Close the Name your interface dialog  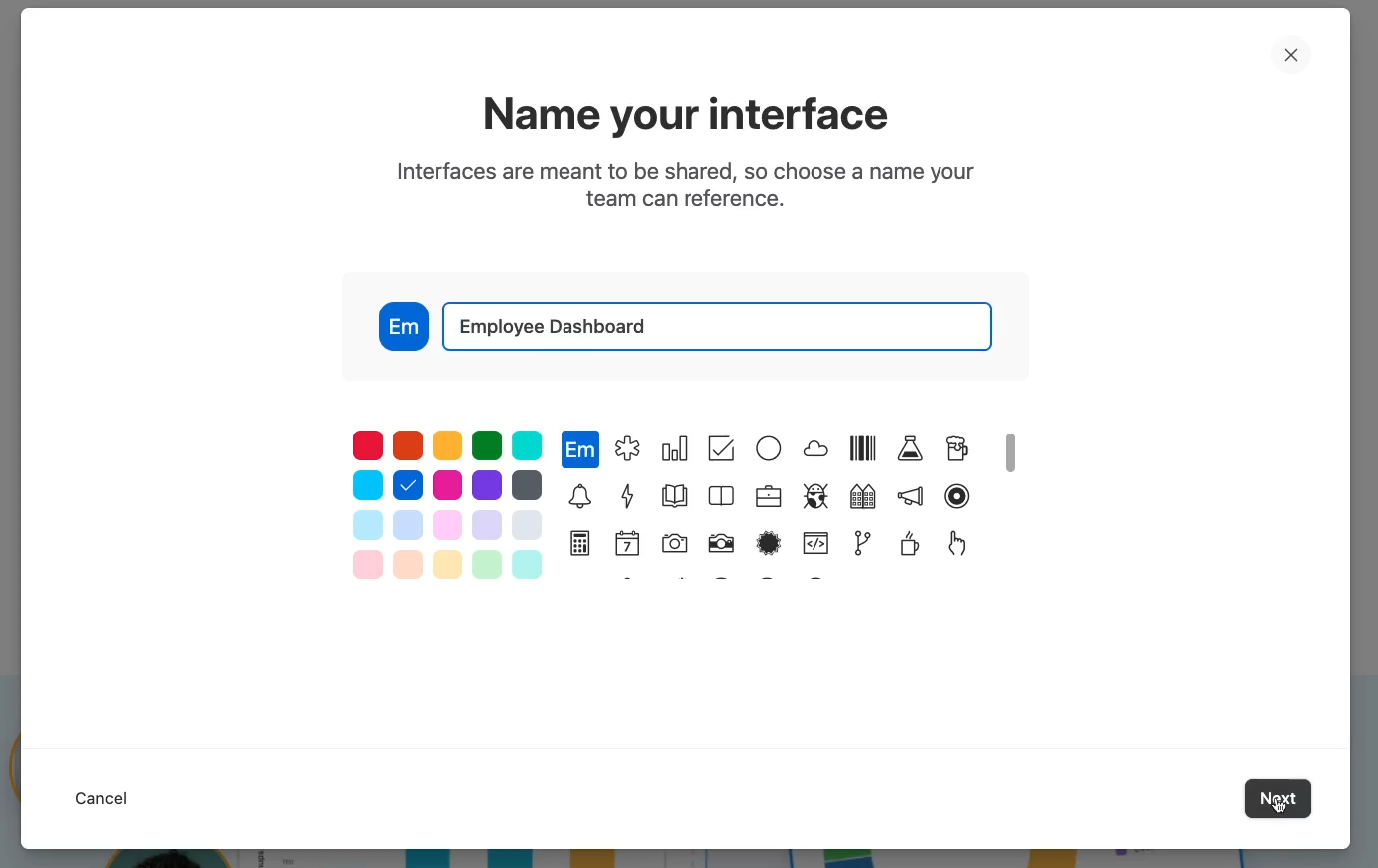click(x=1291, y=55)
